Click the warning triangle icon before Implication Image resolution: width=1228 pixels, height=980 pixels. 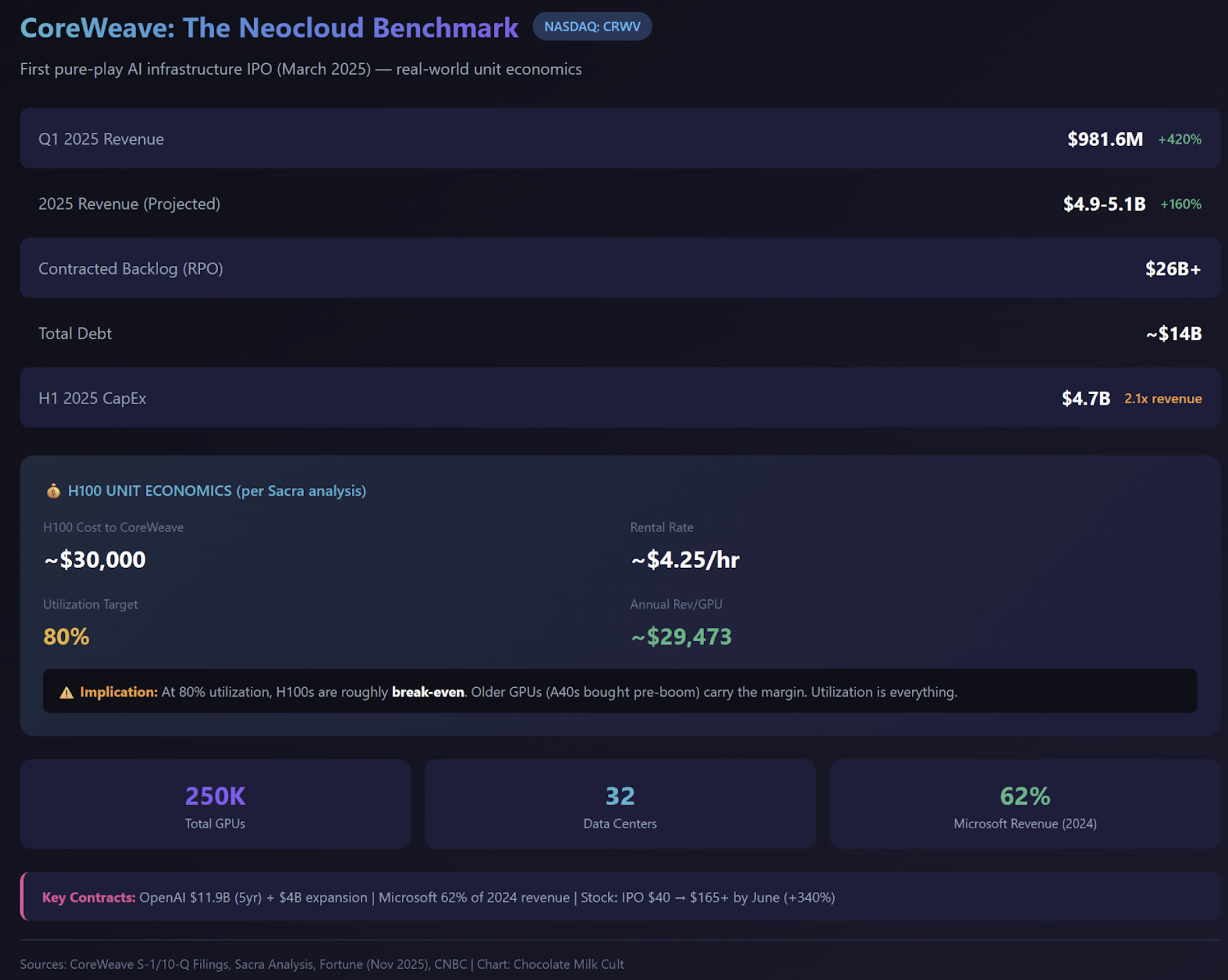coord(66,692)
